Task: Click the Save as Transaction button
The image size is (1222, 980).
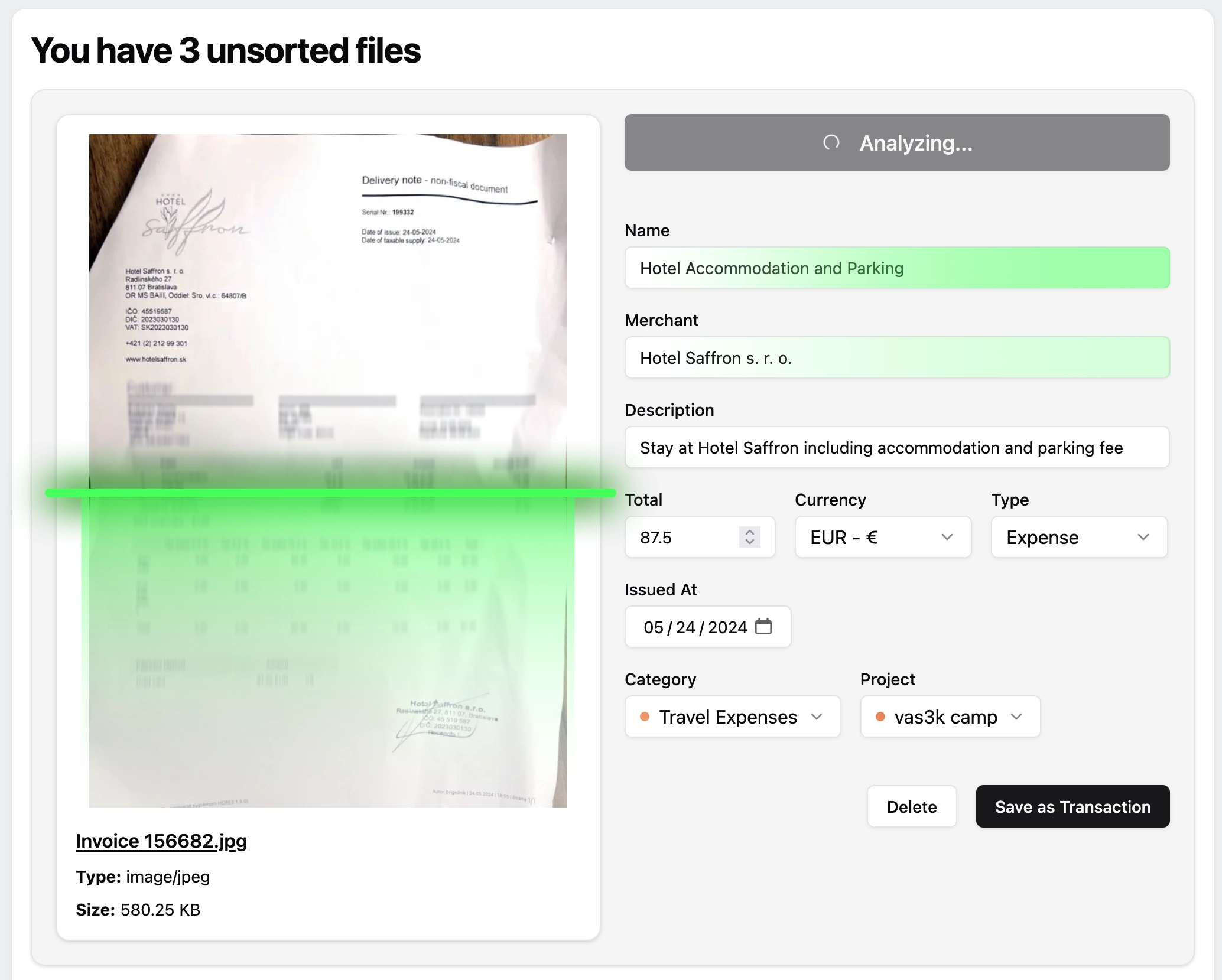Action: 1072,806
